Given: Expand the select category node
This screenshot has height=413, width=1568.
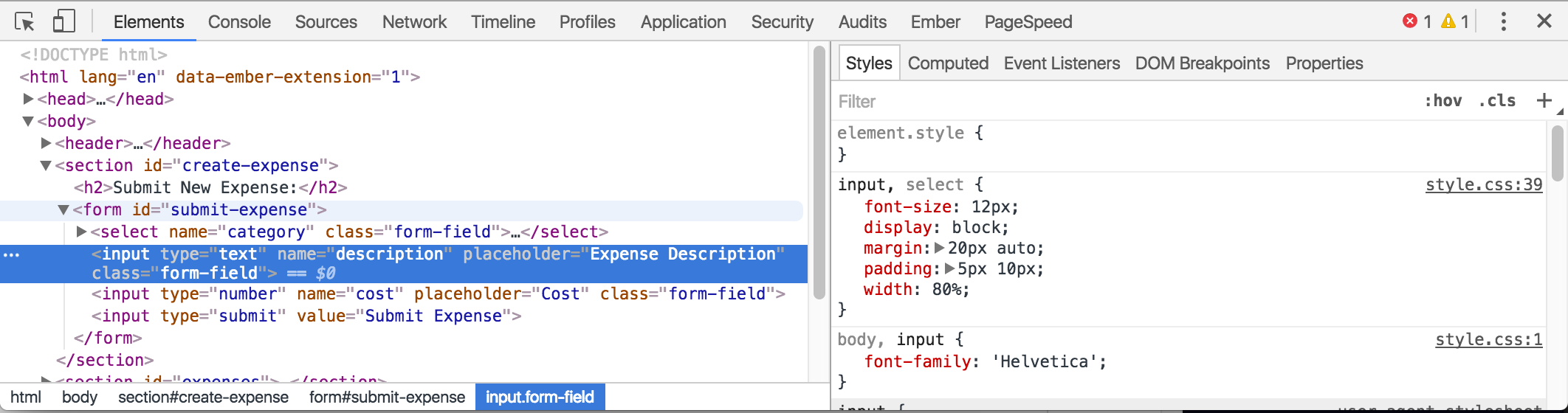Looking at the screenshot, I should pos(81,232).
